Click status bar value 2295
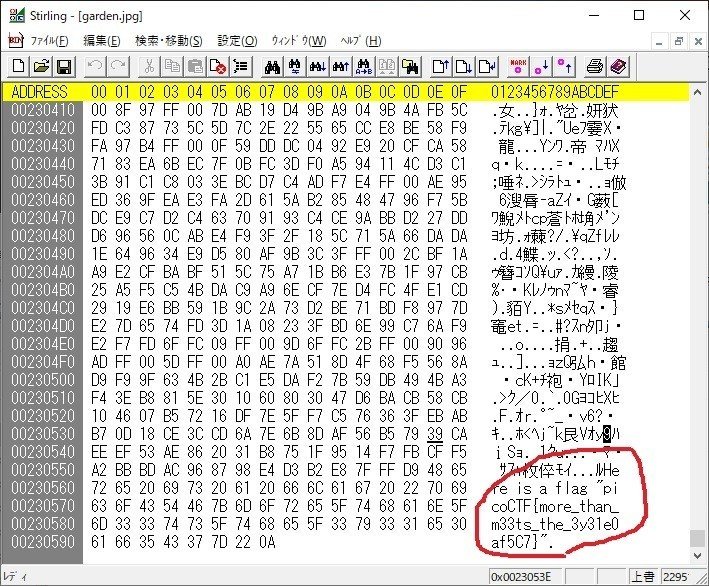 pyautogui.click(x=675, y=577)
